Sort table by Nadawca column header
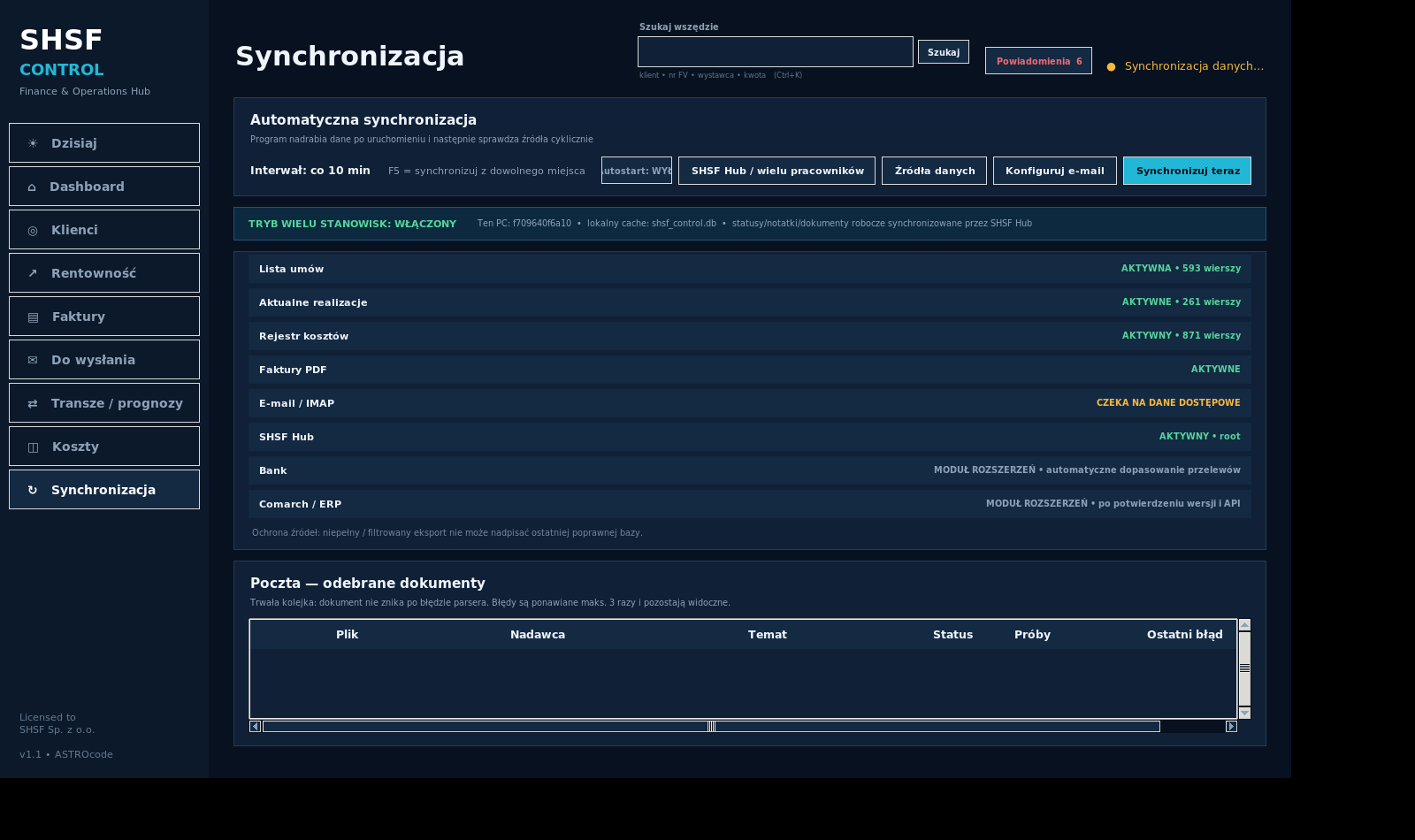 coord(538,635)
